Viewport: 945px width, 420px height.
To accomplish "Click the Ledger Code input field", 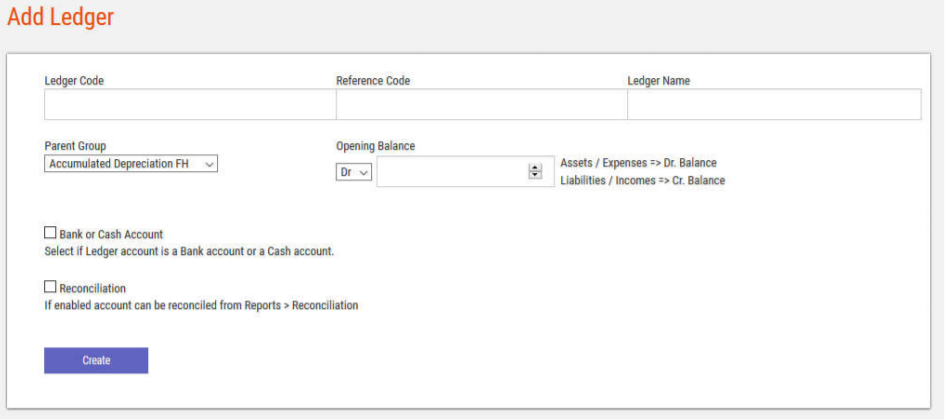I will point(189,105).
